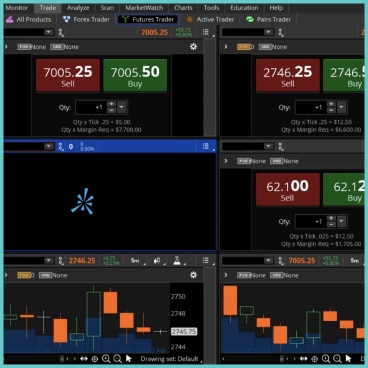
Task: Click the zoom in magnifier under left chart
Action: (x=106, y=359)
